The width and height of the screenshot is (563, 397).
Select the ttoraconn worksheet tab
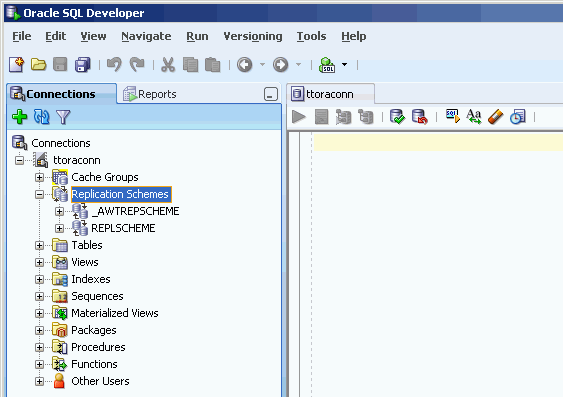point(330,94)
